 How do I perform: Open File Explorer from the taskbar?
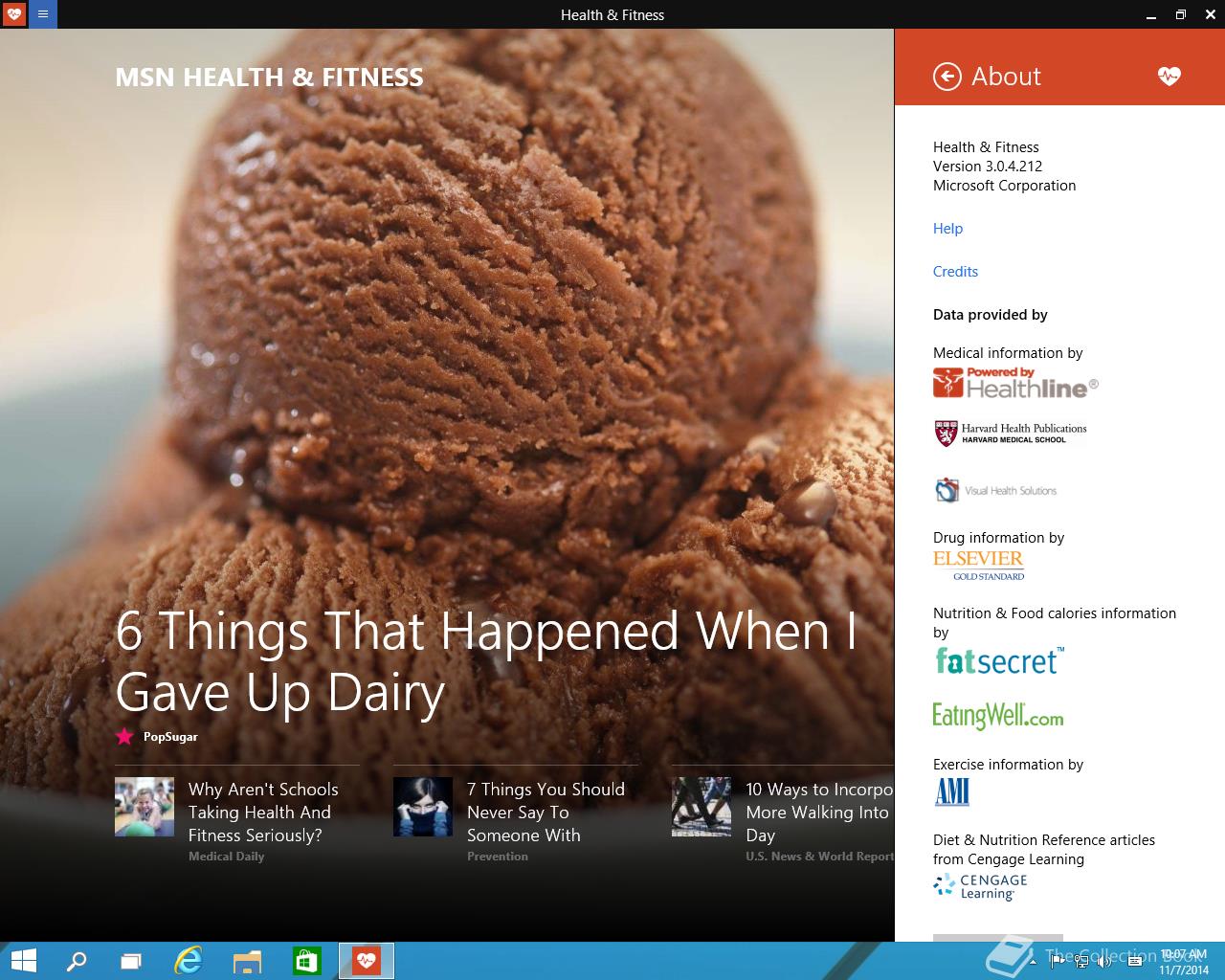click(x=248, y=961)
